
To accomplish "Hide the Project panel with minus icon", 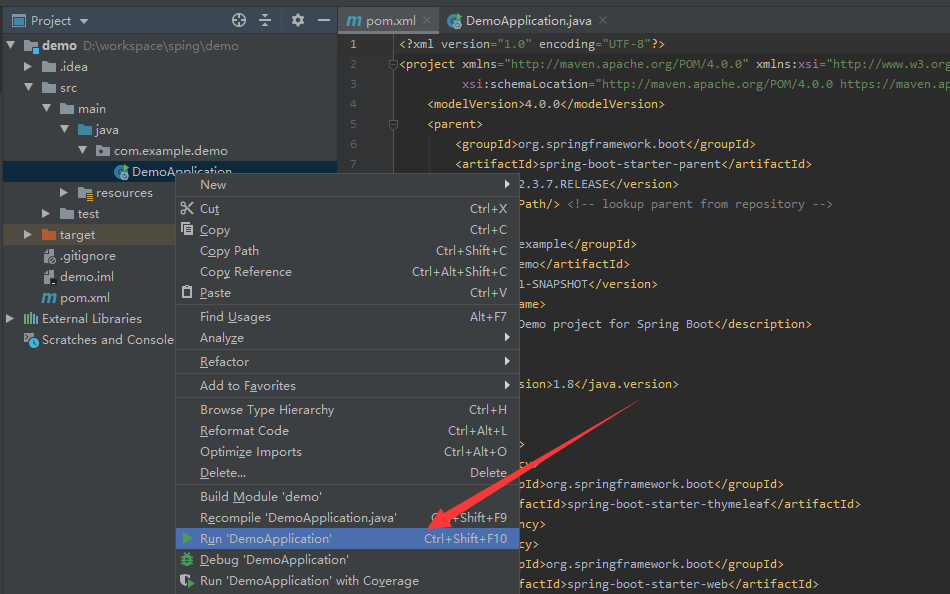I will tap(324, 20).
